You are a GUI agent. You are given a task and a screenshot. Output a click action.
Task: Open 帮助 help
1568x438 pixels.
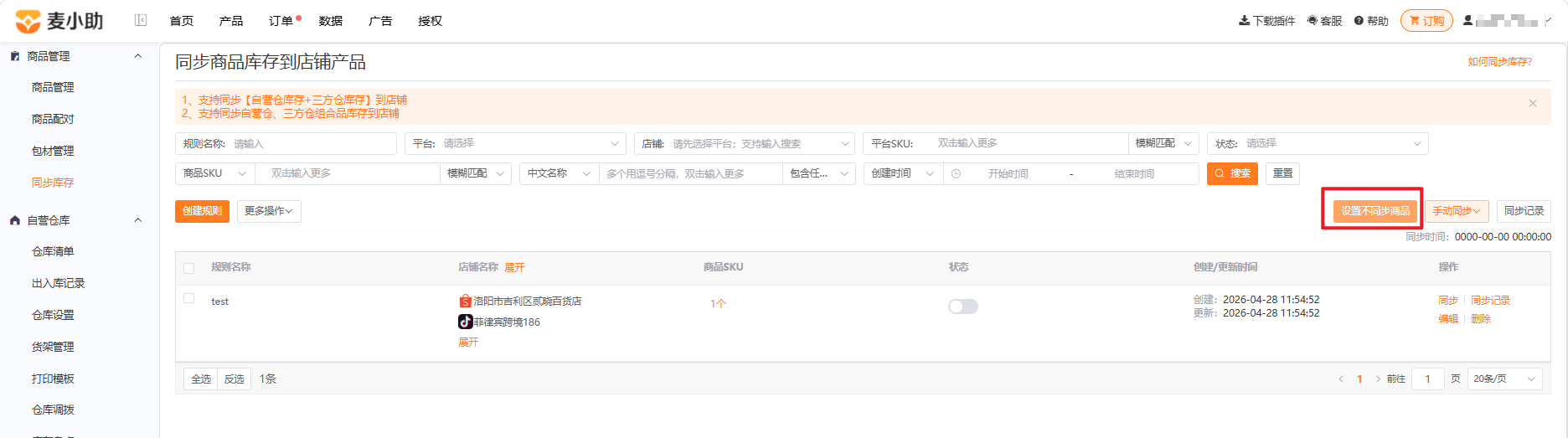click(1371, 21)
